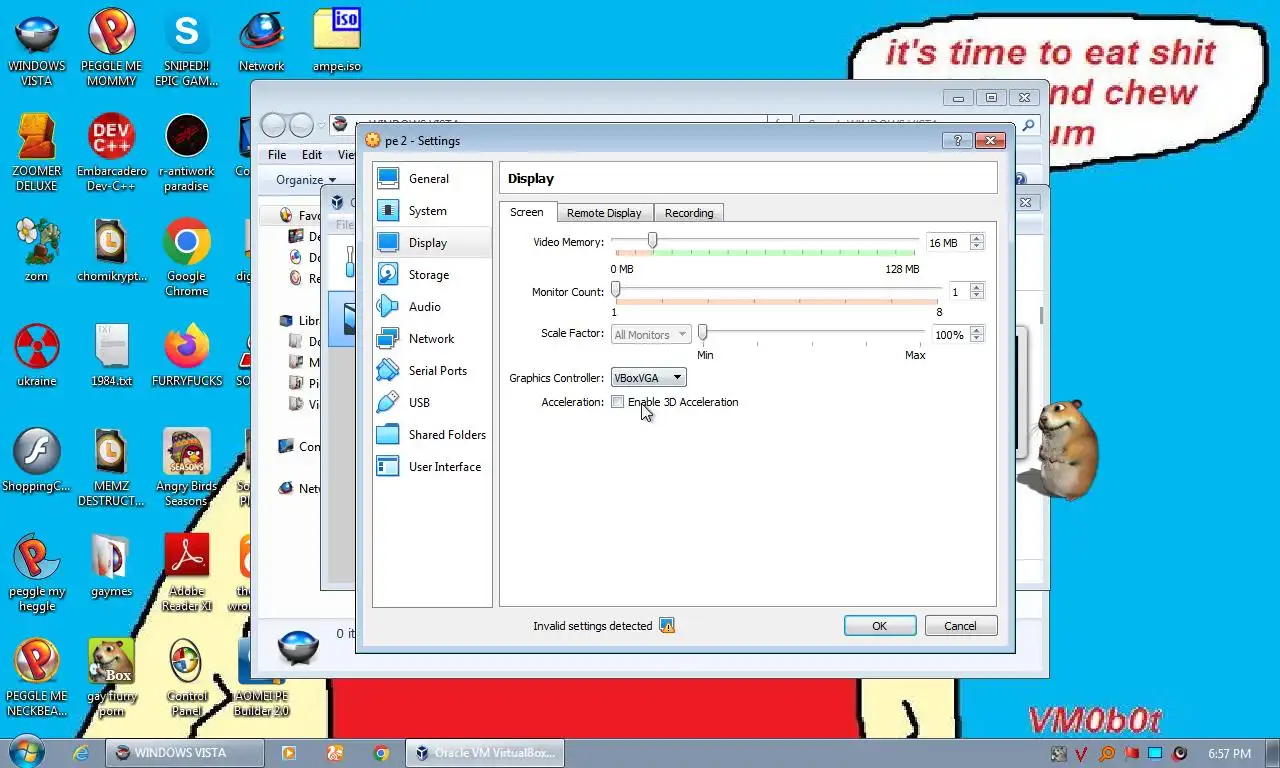Open the File menu in Explorer window
This screenshot has height=768, width=1280.
[x=277, y=155]
